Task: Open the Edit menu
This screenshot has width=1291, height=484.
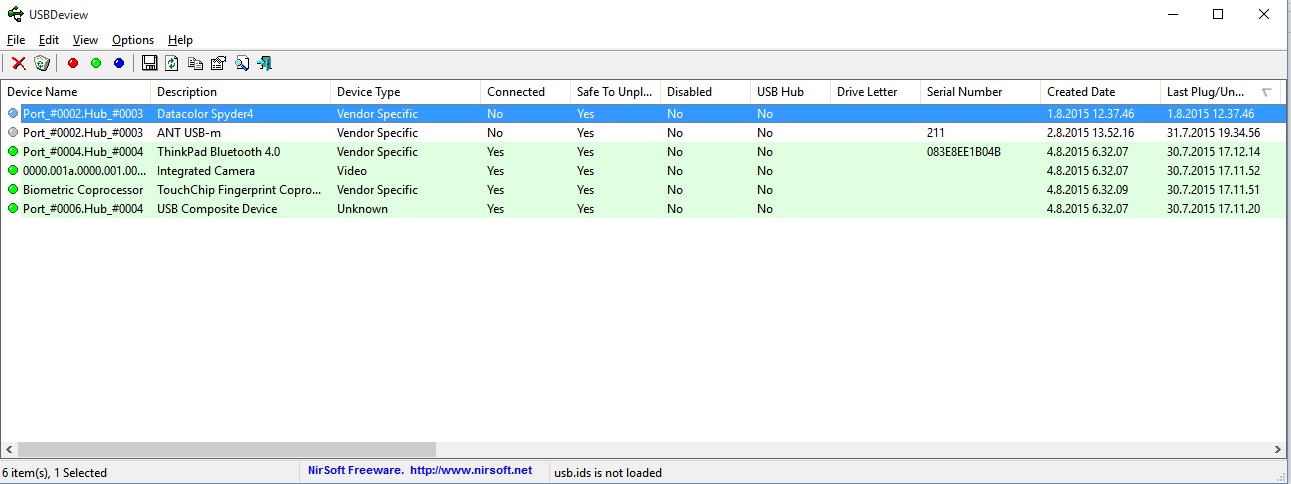Action: tap(49, 40)
